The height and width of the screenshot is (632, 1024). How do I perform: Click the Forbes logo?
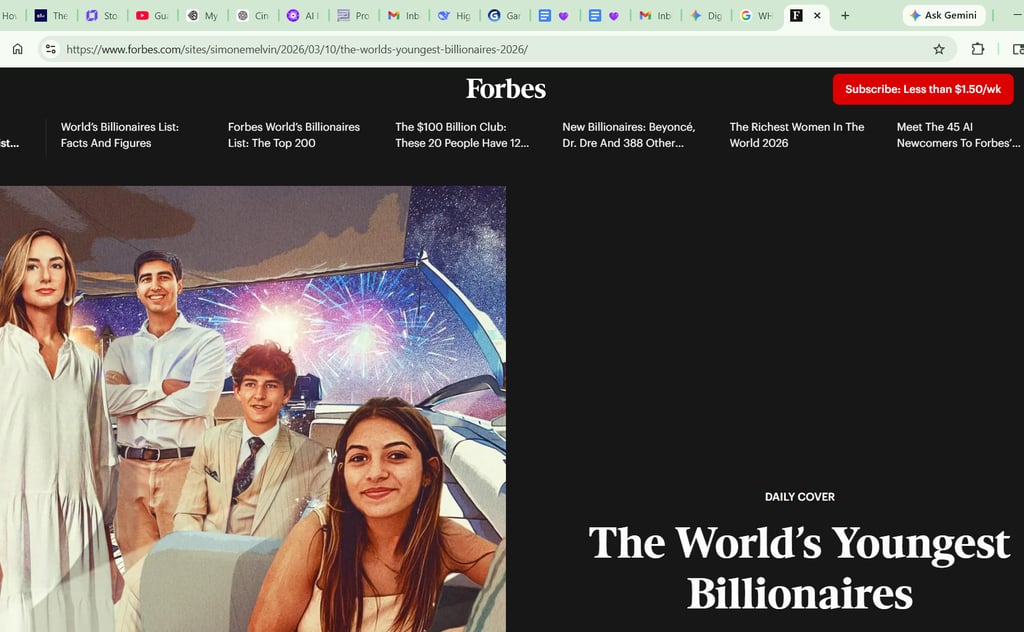coord(506,89)
